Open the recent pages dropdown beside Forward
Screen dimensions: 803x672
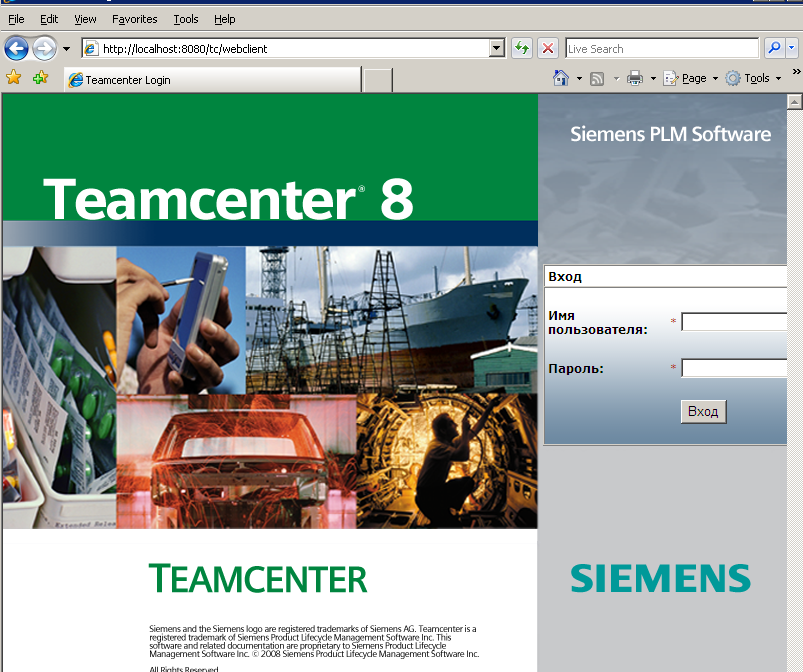coord(67,49)
